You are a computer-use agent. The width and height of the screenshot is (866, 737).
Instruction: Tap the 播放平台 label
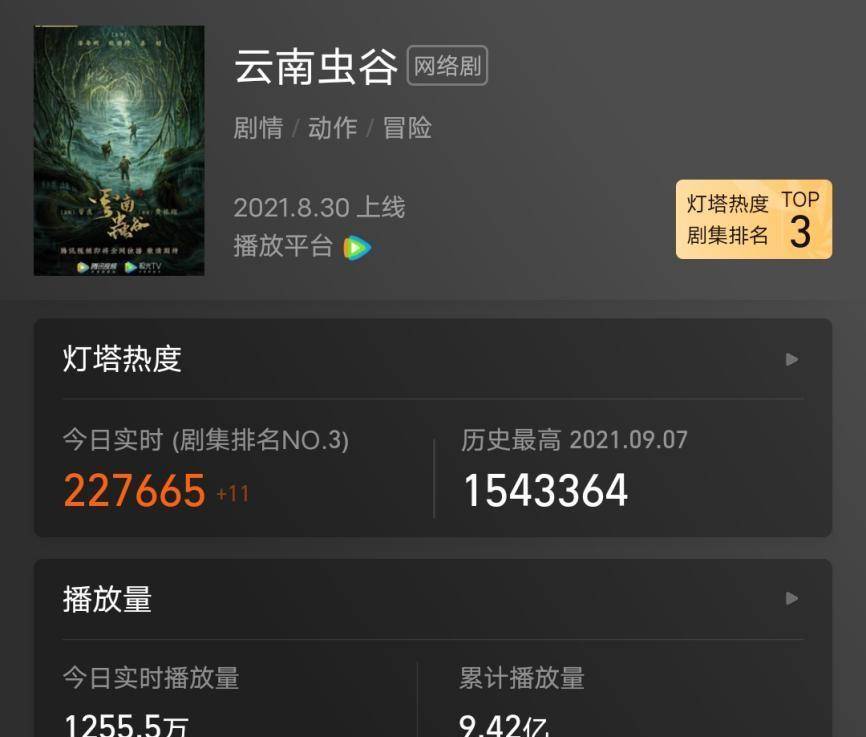pyautogui.click(x=283, y=246)
